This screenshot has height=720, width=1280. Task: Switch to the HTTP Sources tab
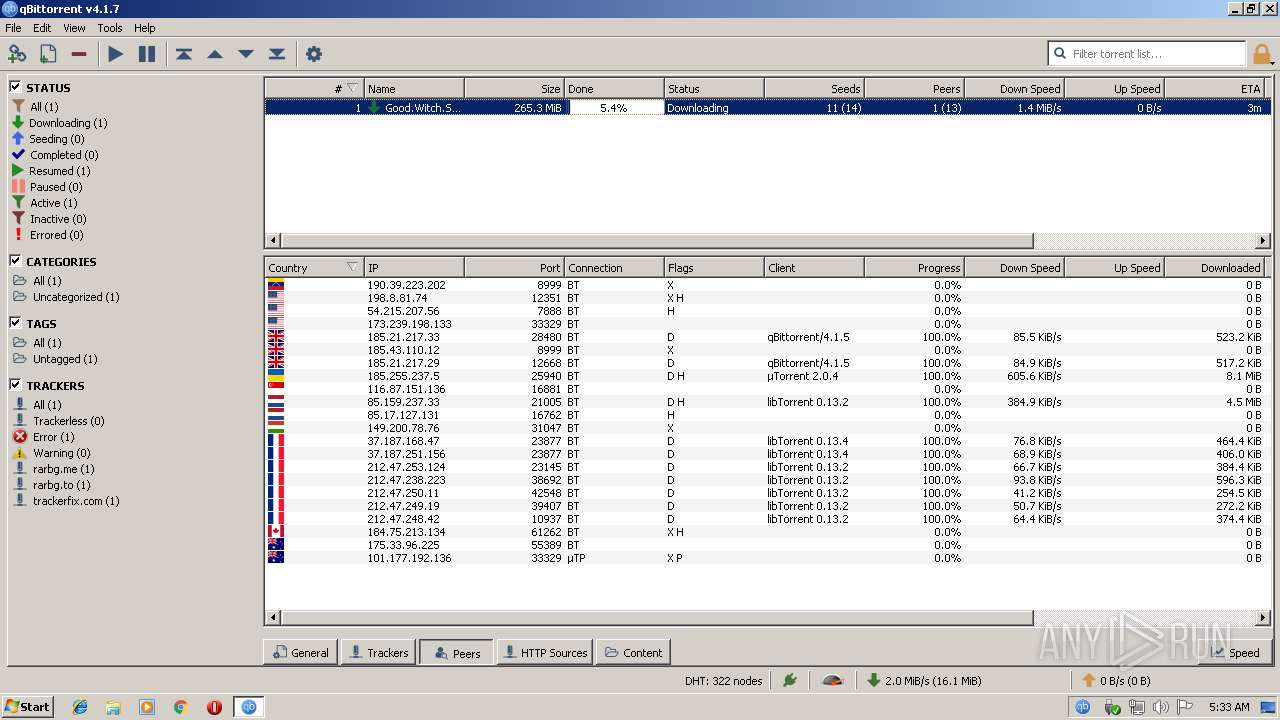pyautogui.click(x=544, y=652)
